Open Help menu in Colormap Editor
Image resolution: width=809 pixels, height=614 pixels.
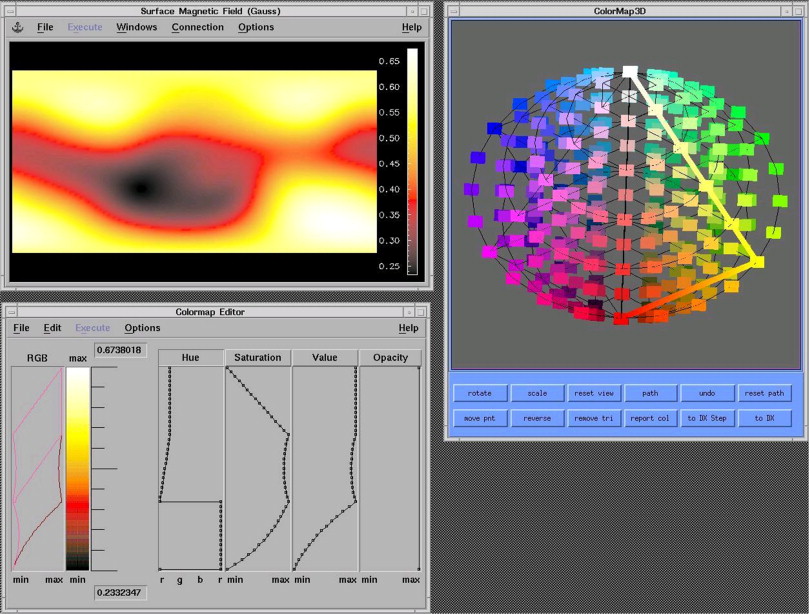point(408,328)
